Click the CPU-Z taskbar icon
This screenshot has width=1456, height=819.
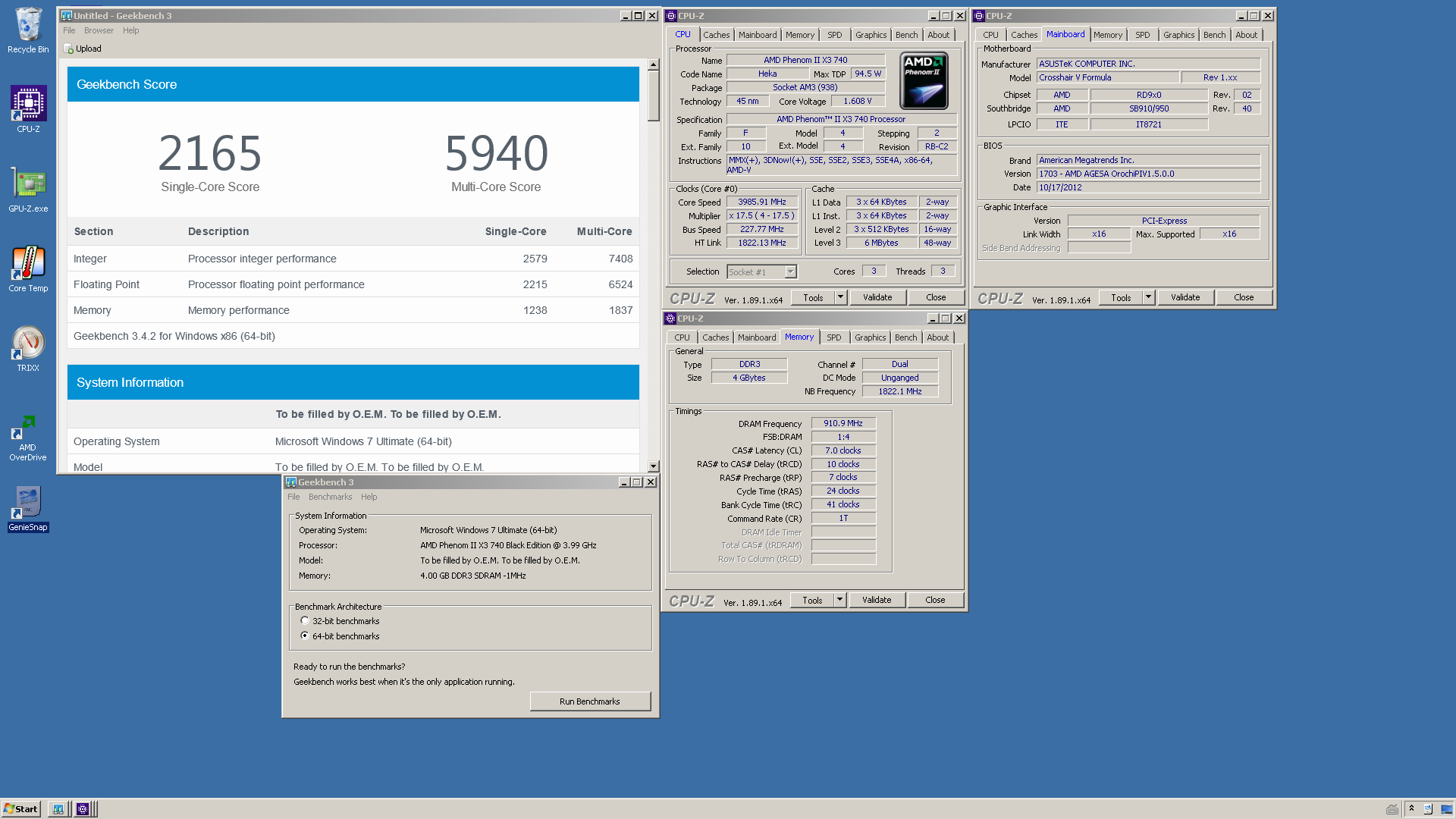pos(83,809)
